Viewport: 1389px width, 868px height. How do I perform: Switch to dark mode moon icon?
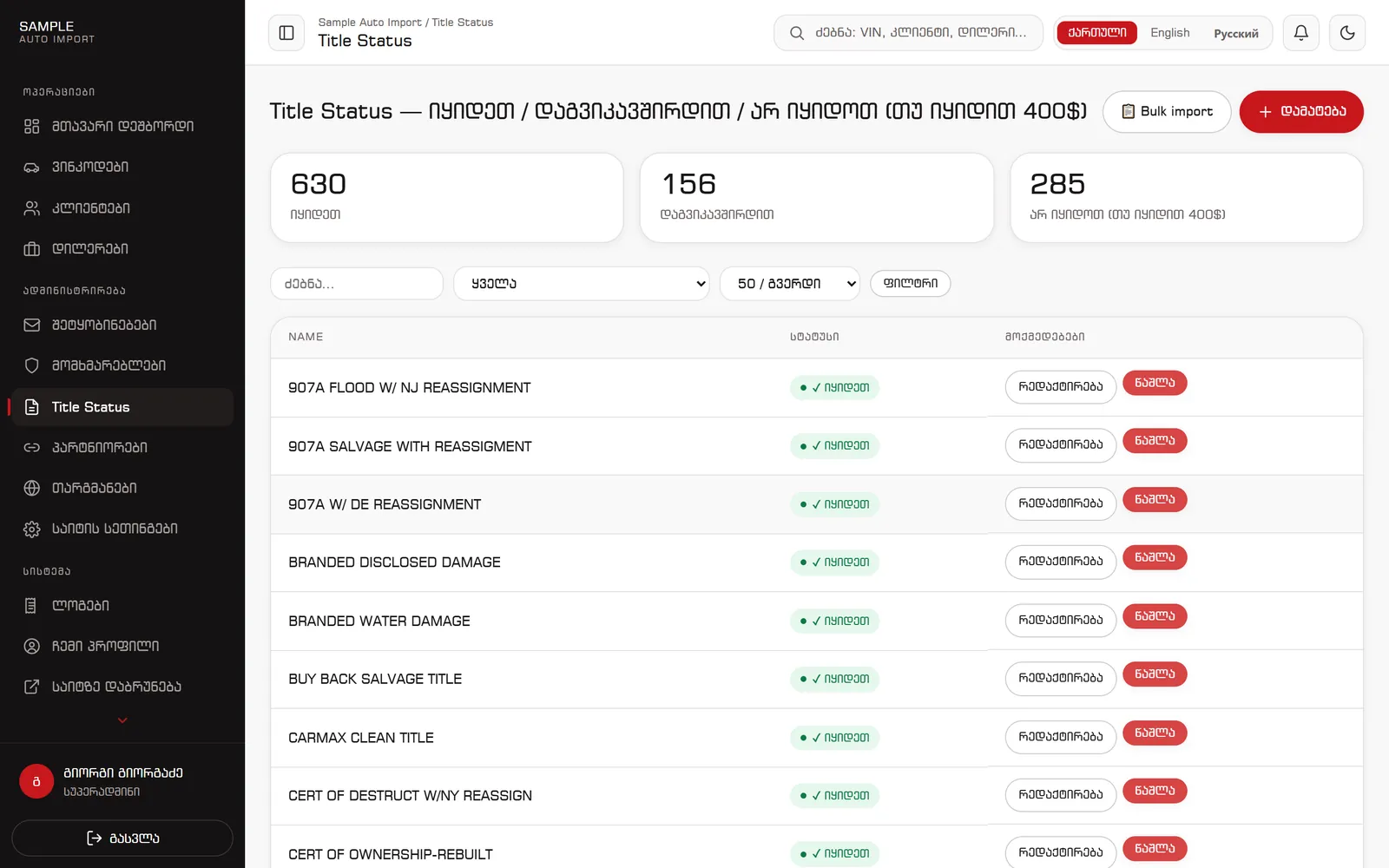coord(1347,33)
